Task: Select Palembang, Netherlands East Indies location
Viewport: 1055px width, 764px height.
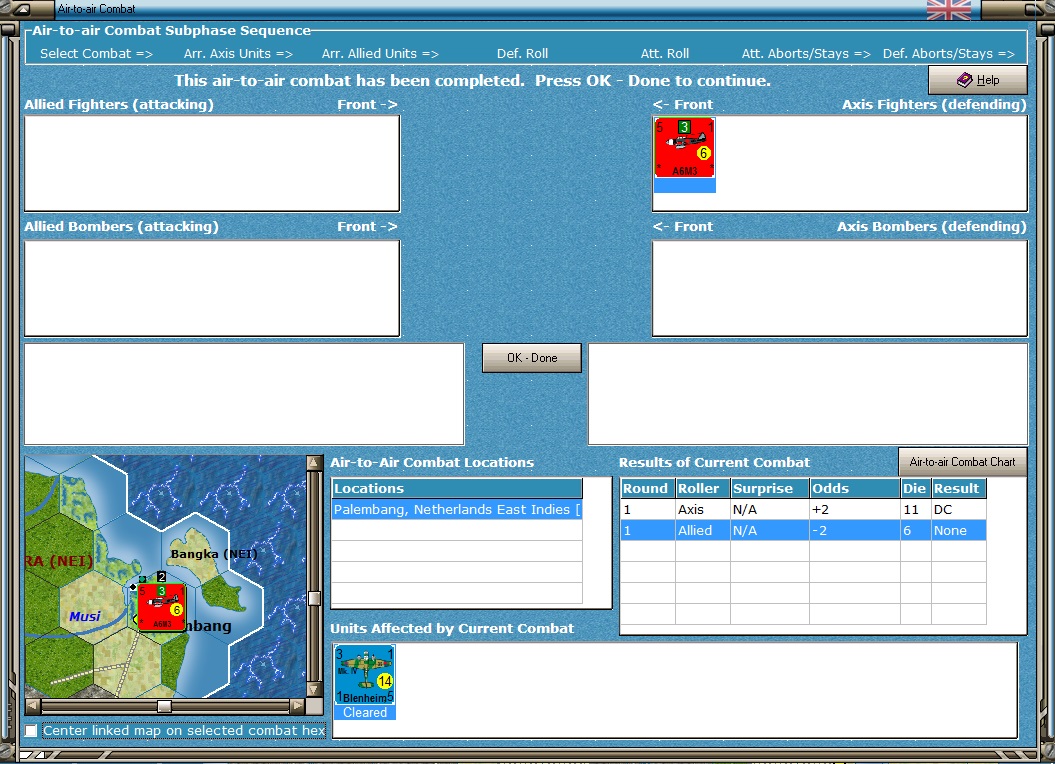Action: (457, 510)
